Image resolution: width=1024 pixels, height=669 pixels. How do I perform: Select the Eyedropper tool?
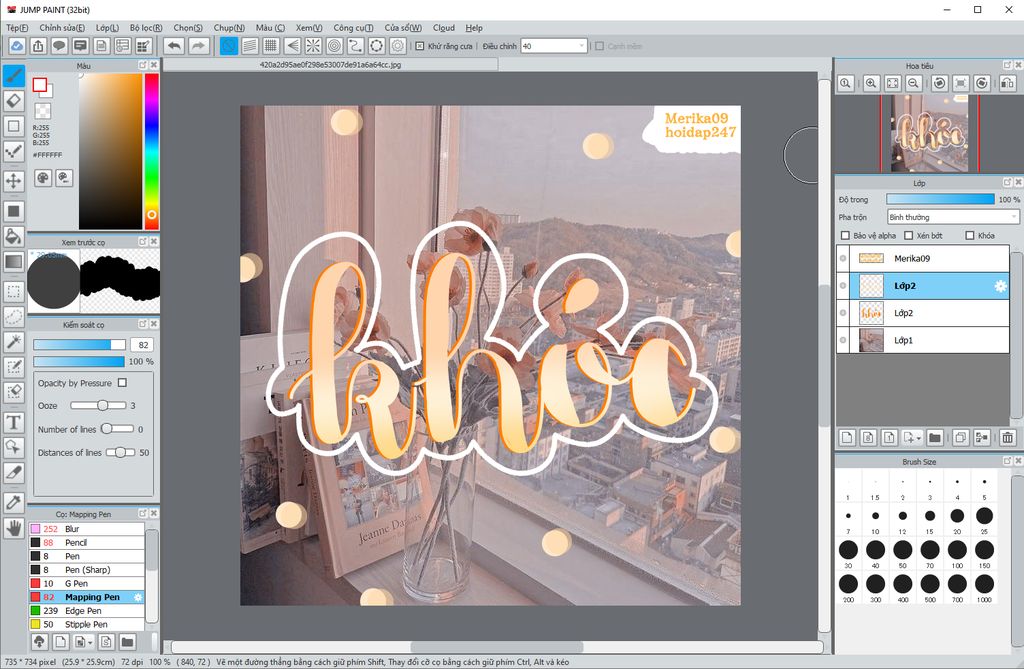14,502
